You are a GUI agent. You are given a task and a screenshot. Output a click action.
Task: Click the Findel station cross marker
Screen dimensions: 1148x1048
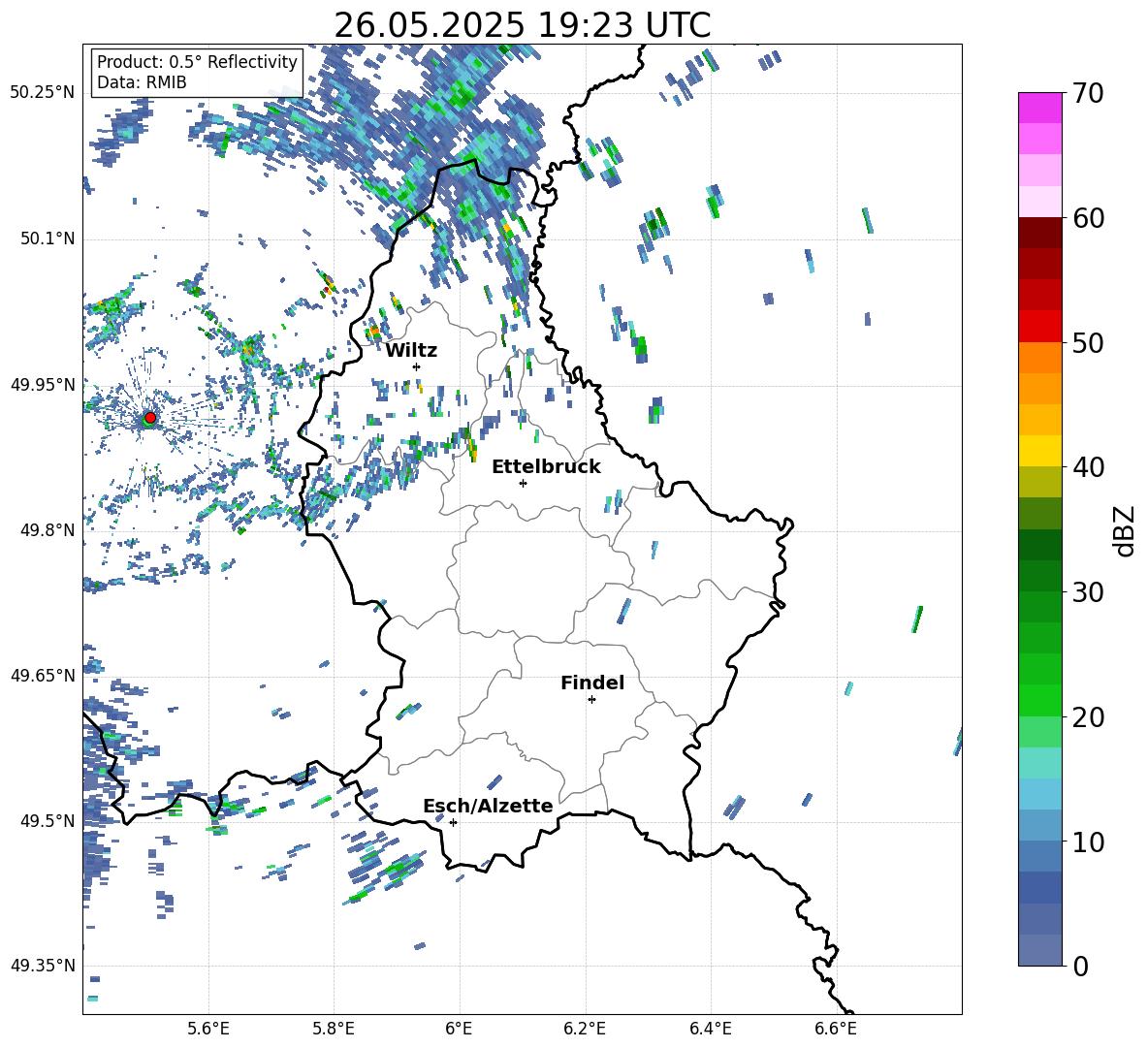coord(591,700)
